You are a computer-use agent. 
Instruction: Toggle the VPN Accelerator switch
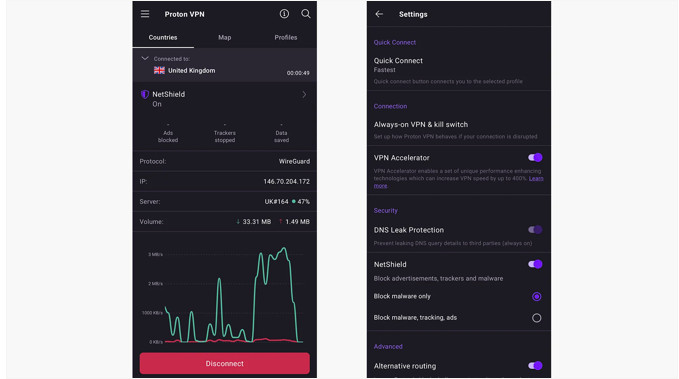pos(535,158)
